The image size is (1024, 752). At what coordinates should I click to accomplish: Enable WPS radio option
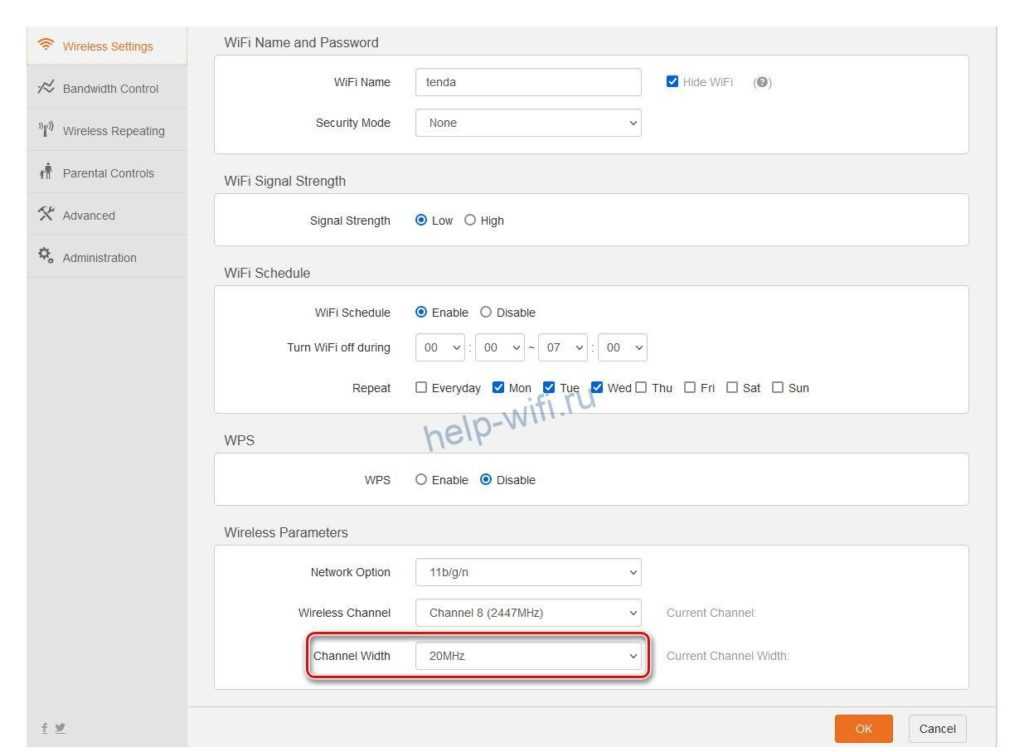[421, 480]
